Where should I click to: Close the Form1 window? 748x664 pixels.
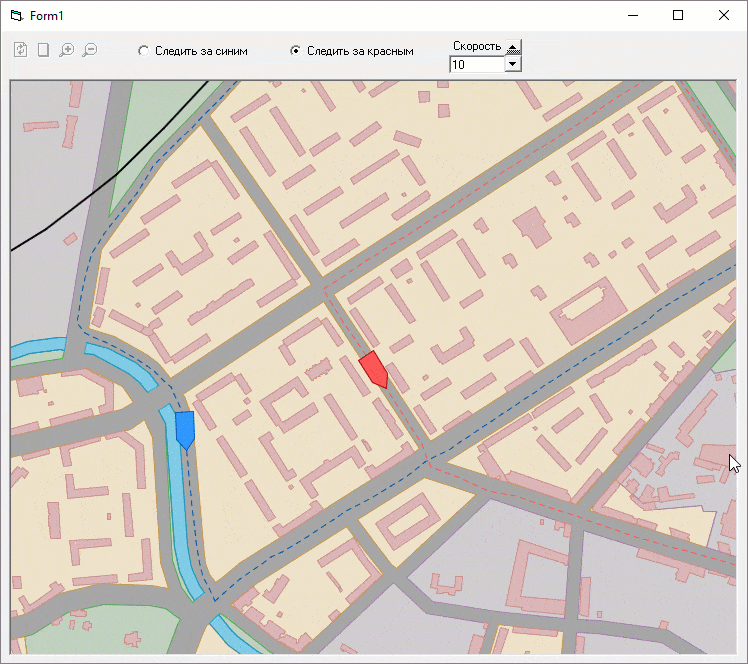pyautogui.click(x=724, y=15)
